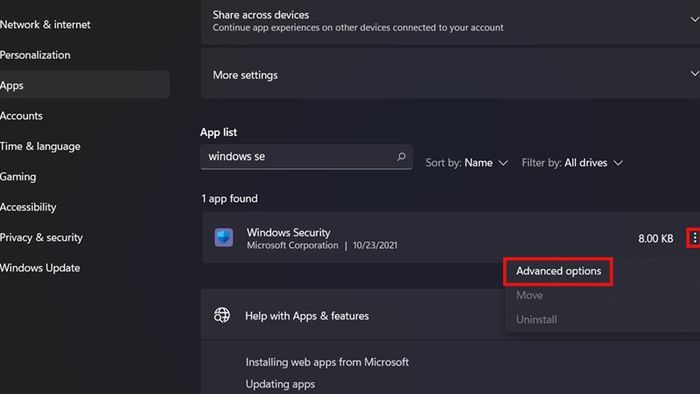The height and width of the screenshot is (394, 700).
Task: Open the Installing web apps from Microsoft link
Action: (x=327, y=362)
